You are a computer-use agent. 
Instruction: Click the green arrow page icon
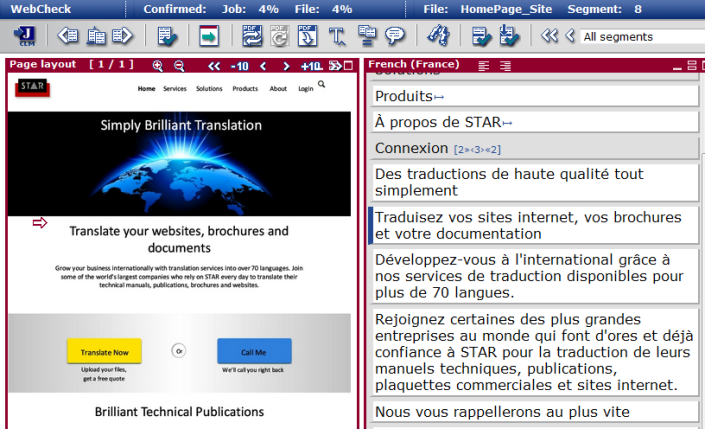(209, 36)
